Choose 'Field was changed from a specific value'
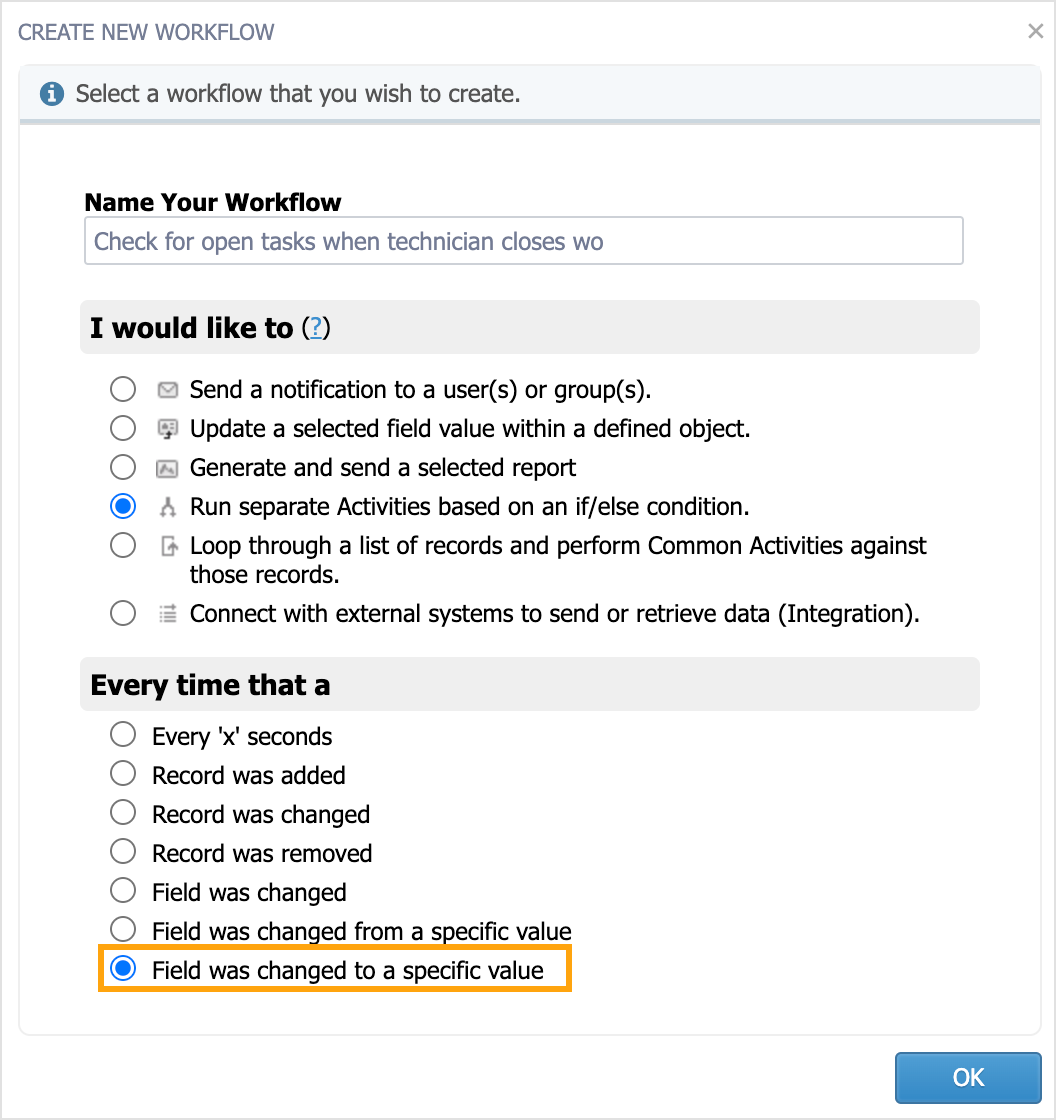This screenshot has width=1056, height=1120. (x=123, y=929)
